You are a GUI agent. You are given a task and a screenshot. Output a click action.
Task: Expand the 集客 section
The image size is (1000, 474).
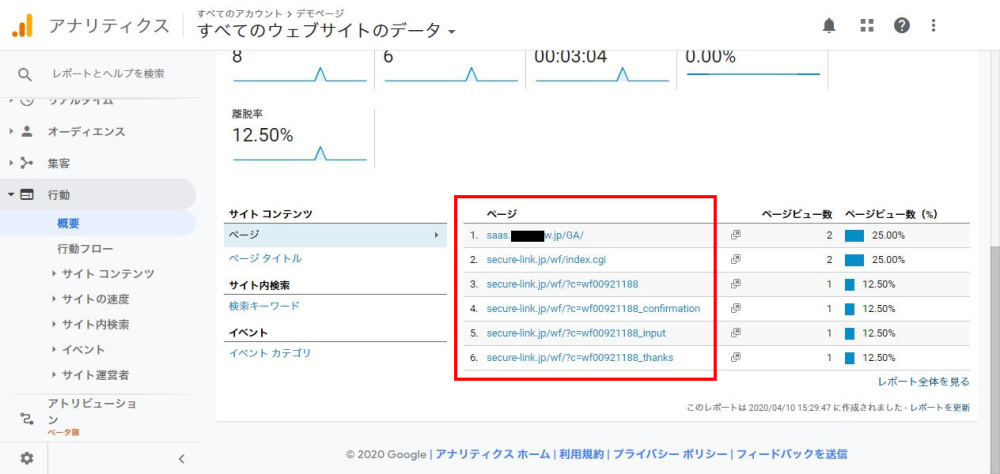pyautogui.click(x=58, y=163)
